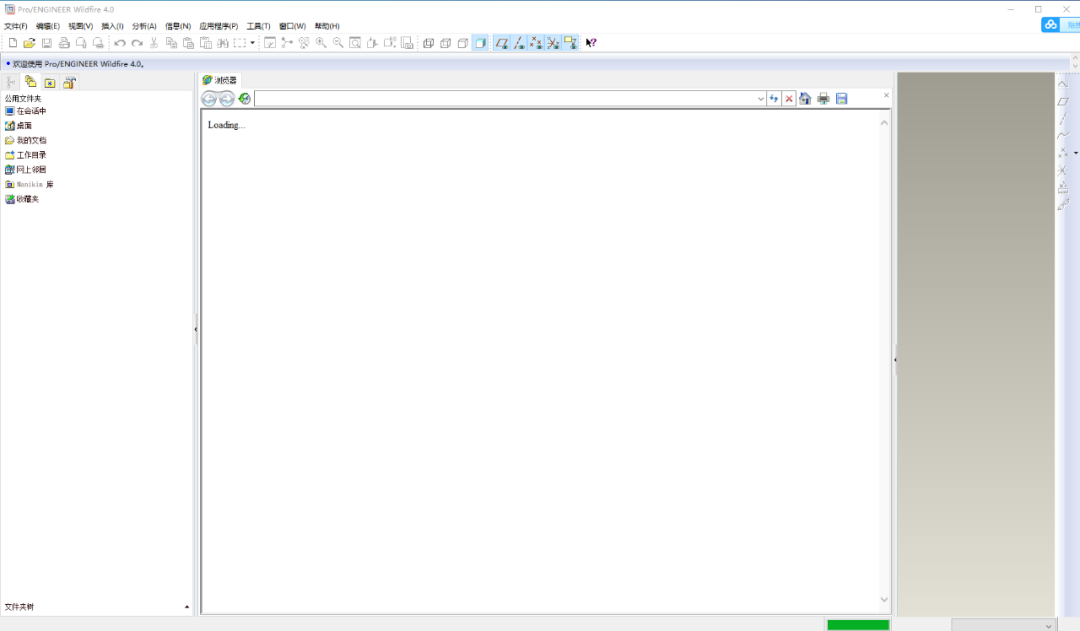
Task: Open the 工具(T) menu
Action: 258,26
